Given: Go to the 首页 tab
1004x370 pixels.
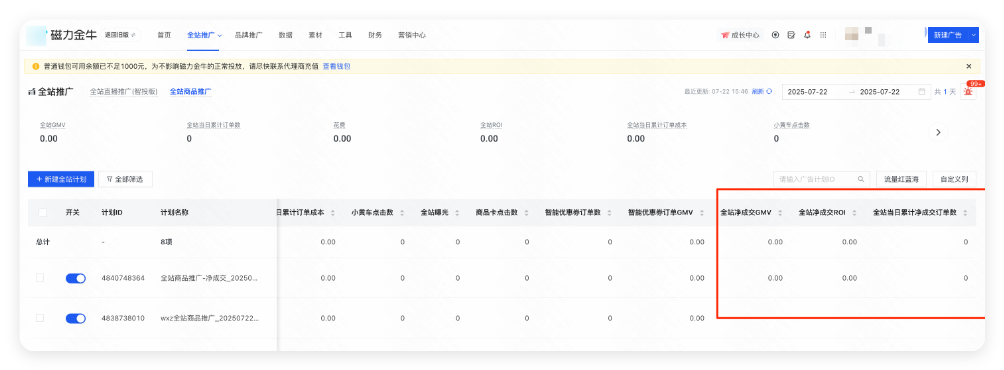Looking at the screenshot, I should pos(164,35).
